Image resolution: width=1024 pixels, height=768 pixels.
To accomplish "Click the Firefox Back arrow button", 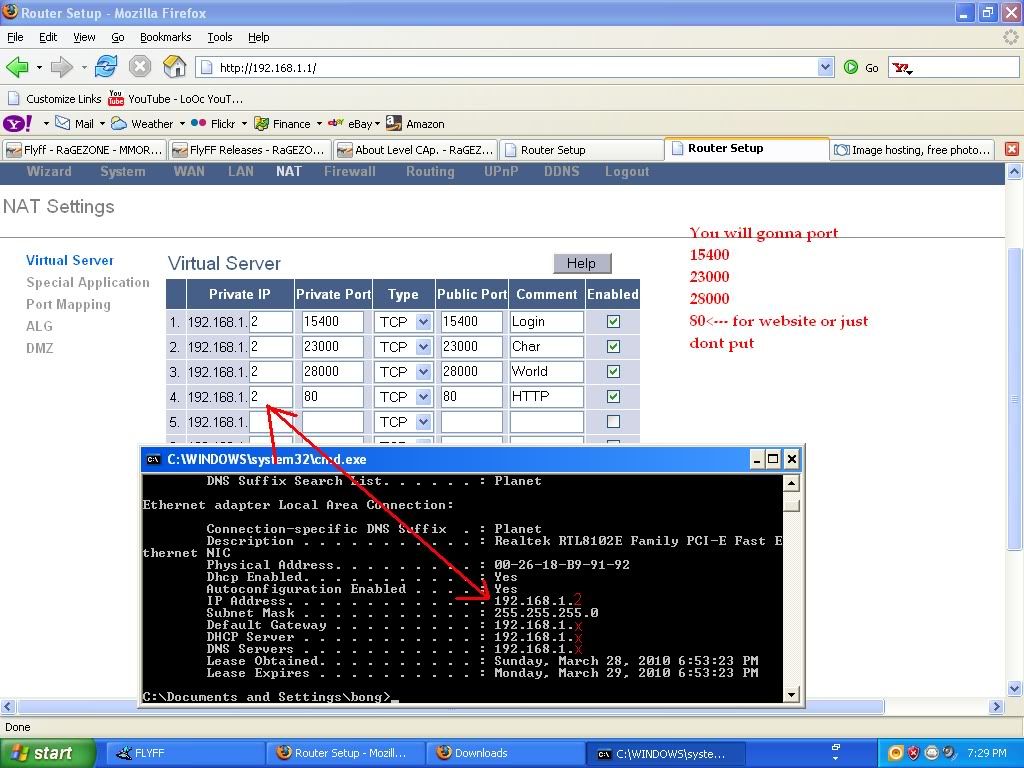I will (17, 67).
